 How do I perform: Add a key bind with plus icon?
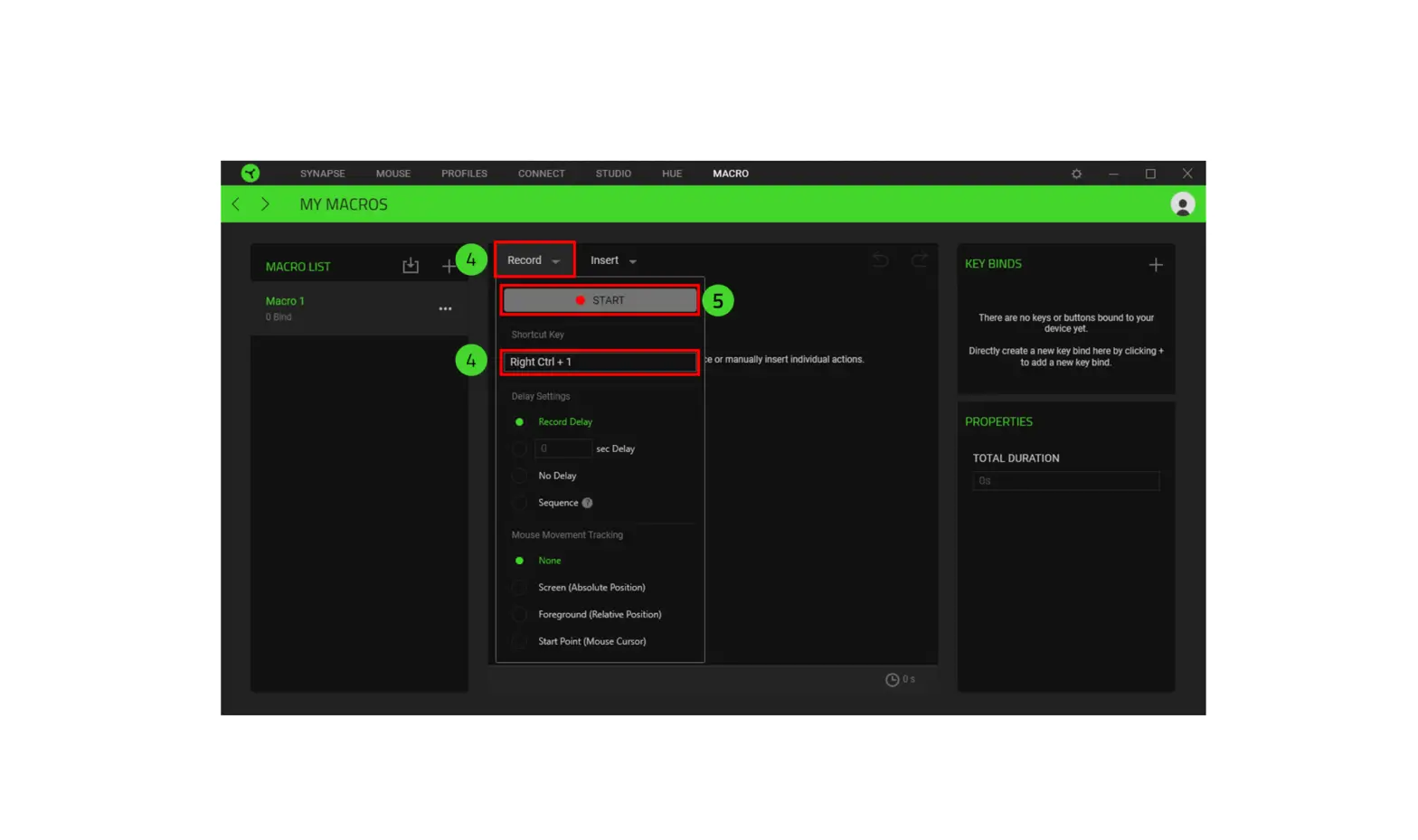pos(1156,265)
